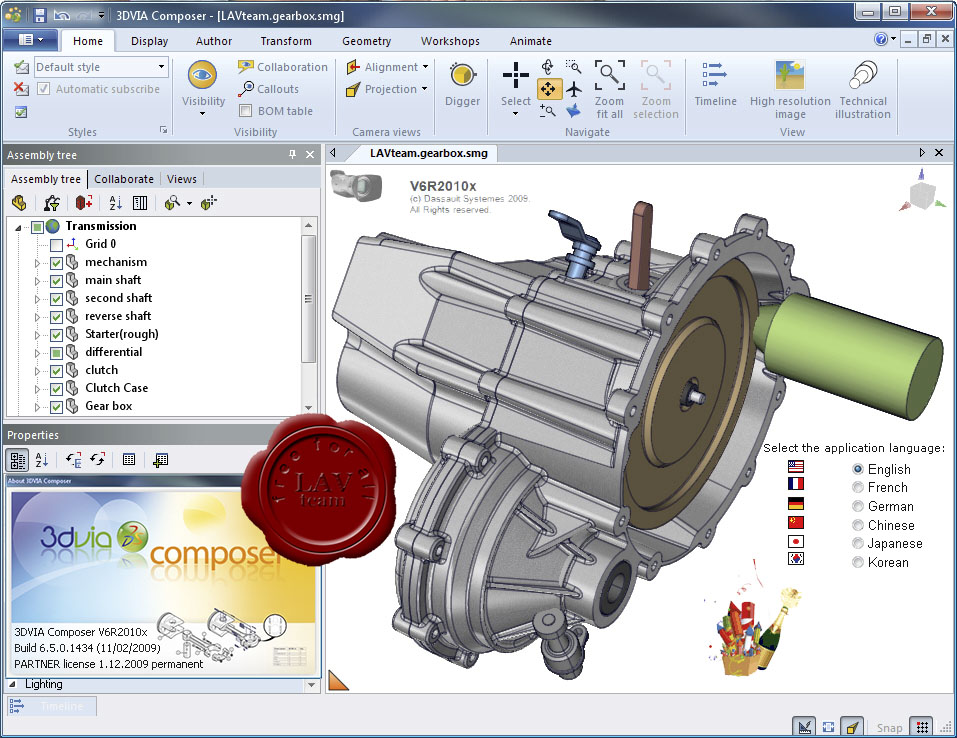
Task: Pin the Assembly tree panel
Action: coord(292,154)
